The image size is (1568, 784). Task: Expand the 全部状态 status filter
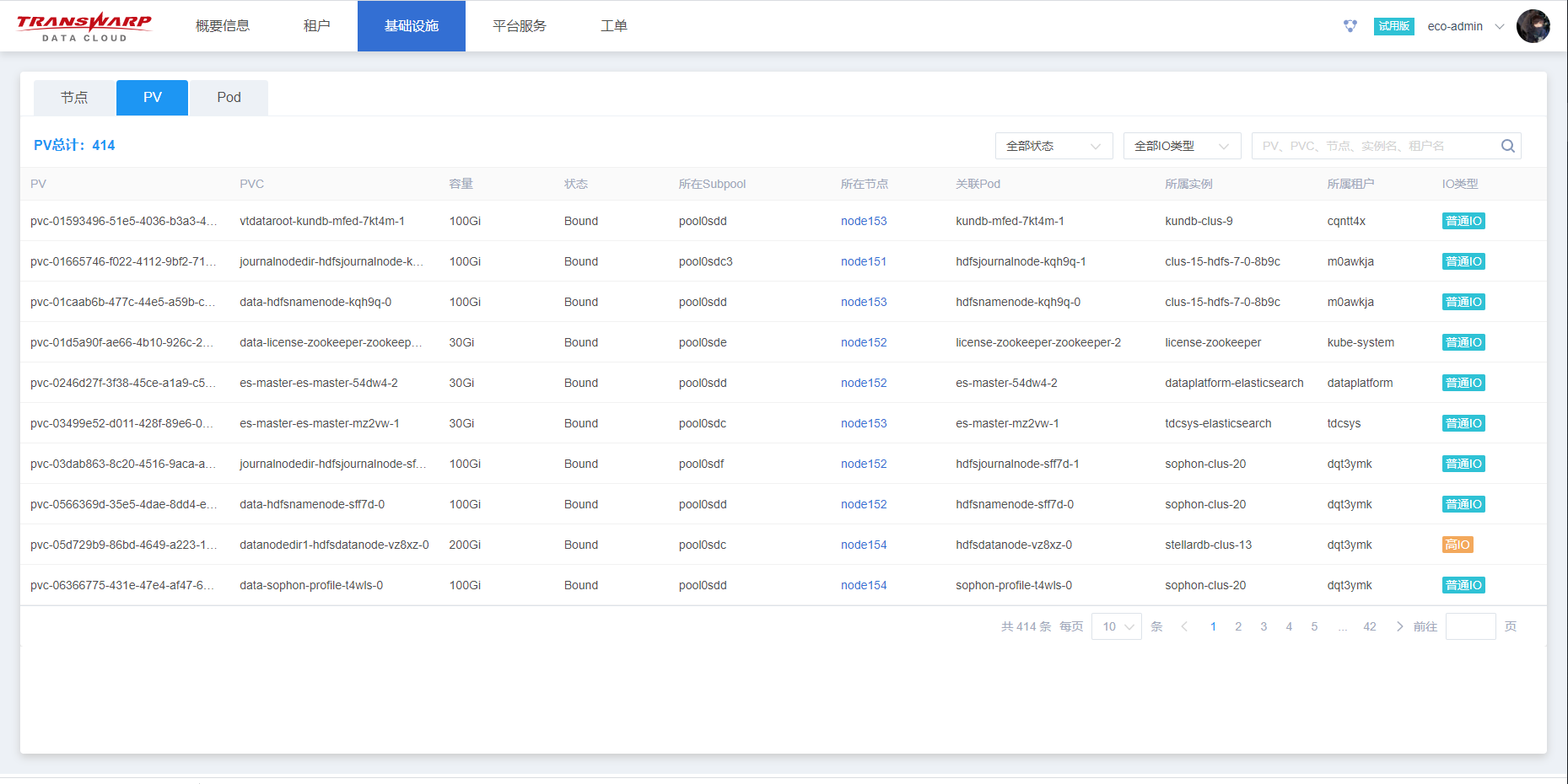(x=1054, y=146)
